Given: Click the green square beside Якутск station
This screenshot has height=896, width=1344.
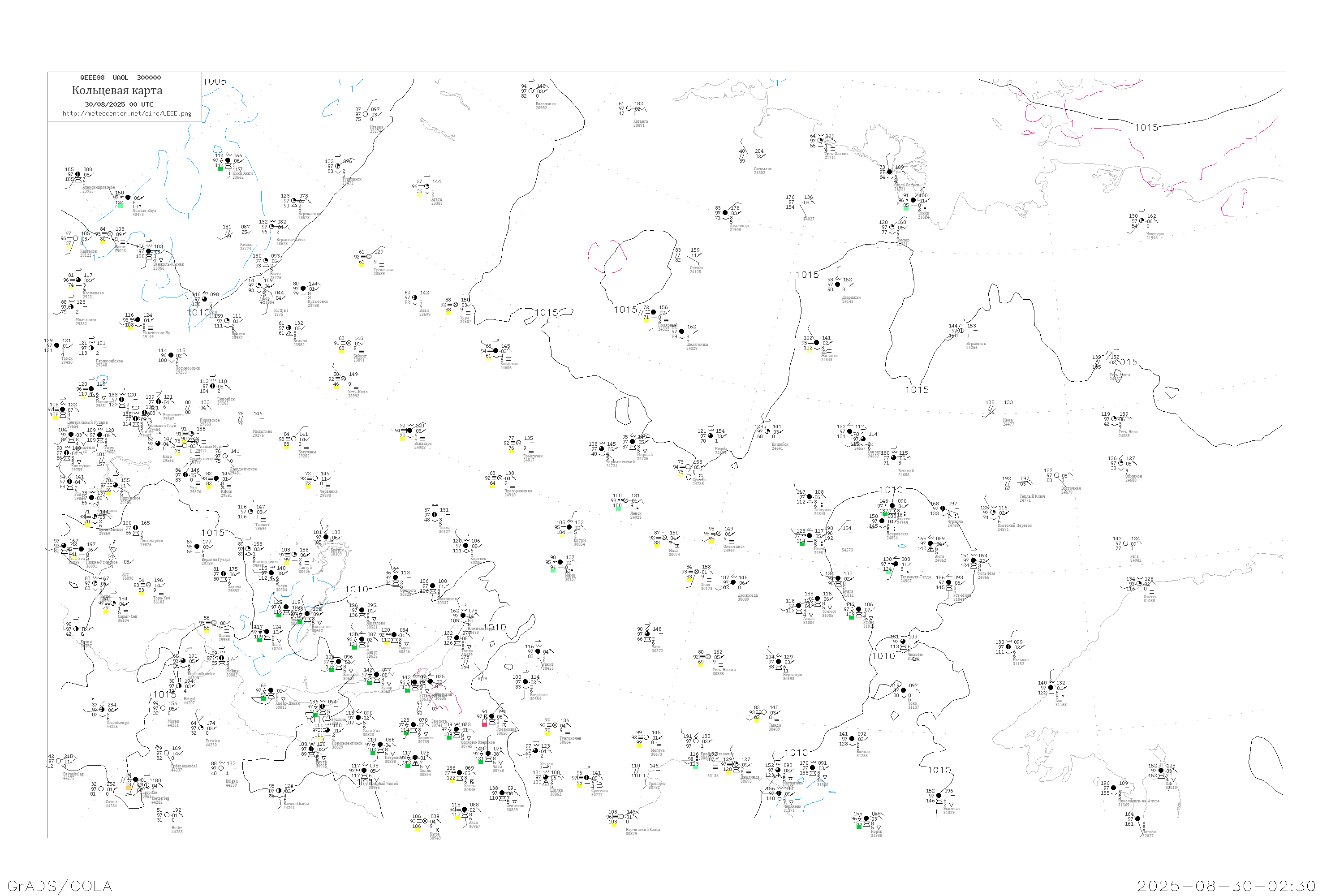Looking at the screenshot, I should [x=885, y=514].
